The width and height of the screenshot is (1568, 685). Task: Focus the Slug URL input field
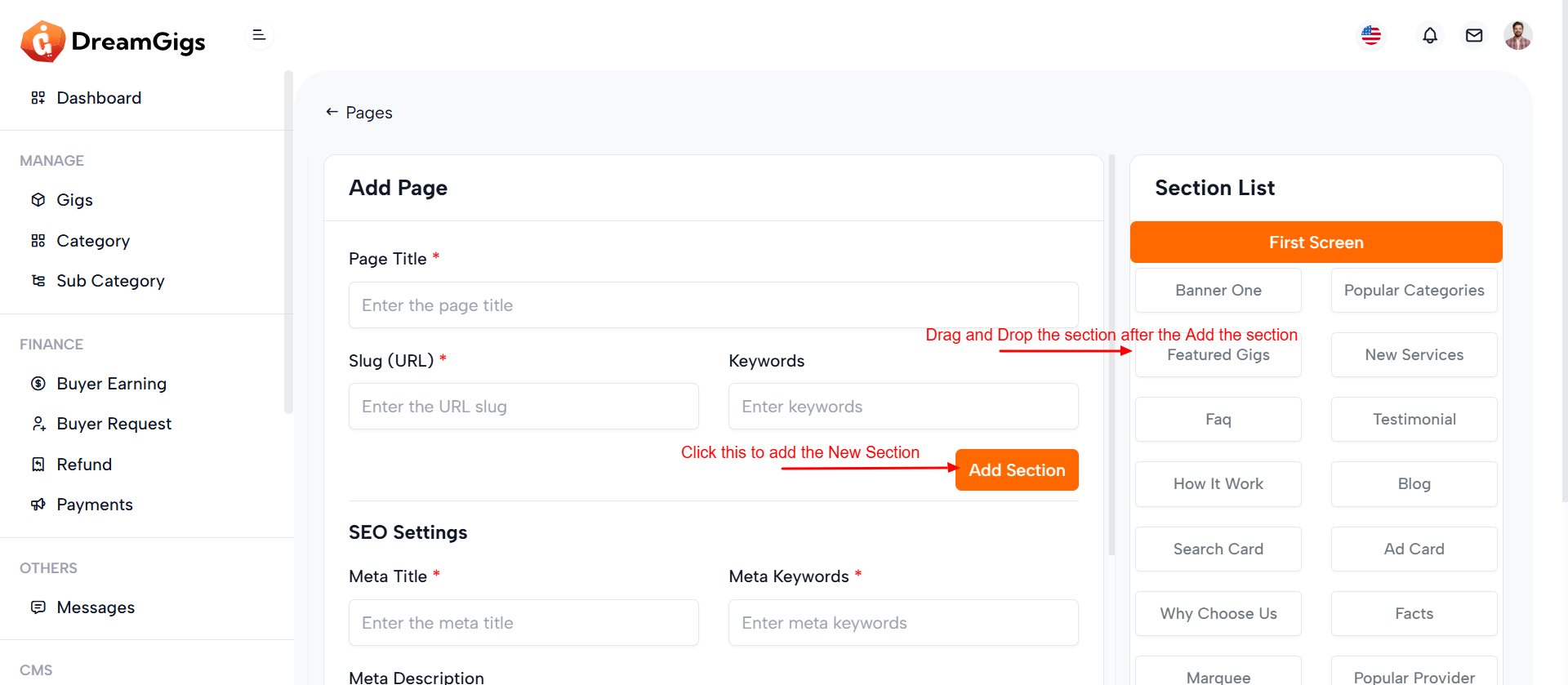(x=523, y=407)
